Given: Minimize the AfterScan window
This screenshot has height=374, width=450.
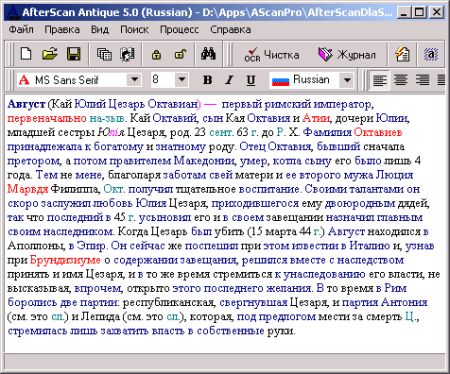Looking at the screenshot, I should click(x=404, y=13).
